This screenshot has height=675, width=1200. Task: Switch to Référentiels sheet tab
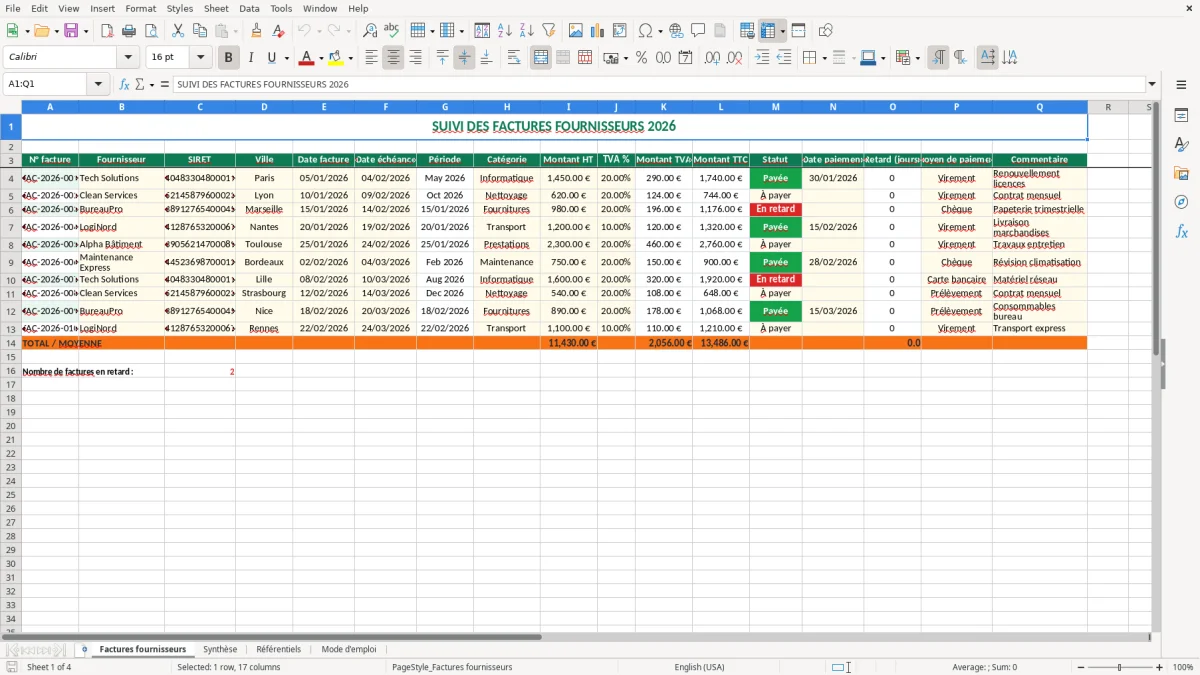(278, 649)
